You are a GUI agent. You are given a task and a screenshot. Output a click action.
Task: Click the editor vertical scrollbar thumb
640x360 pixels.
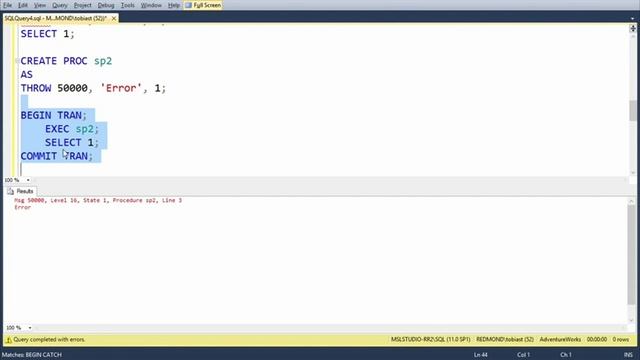(633, 110)
